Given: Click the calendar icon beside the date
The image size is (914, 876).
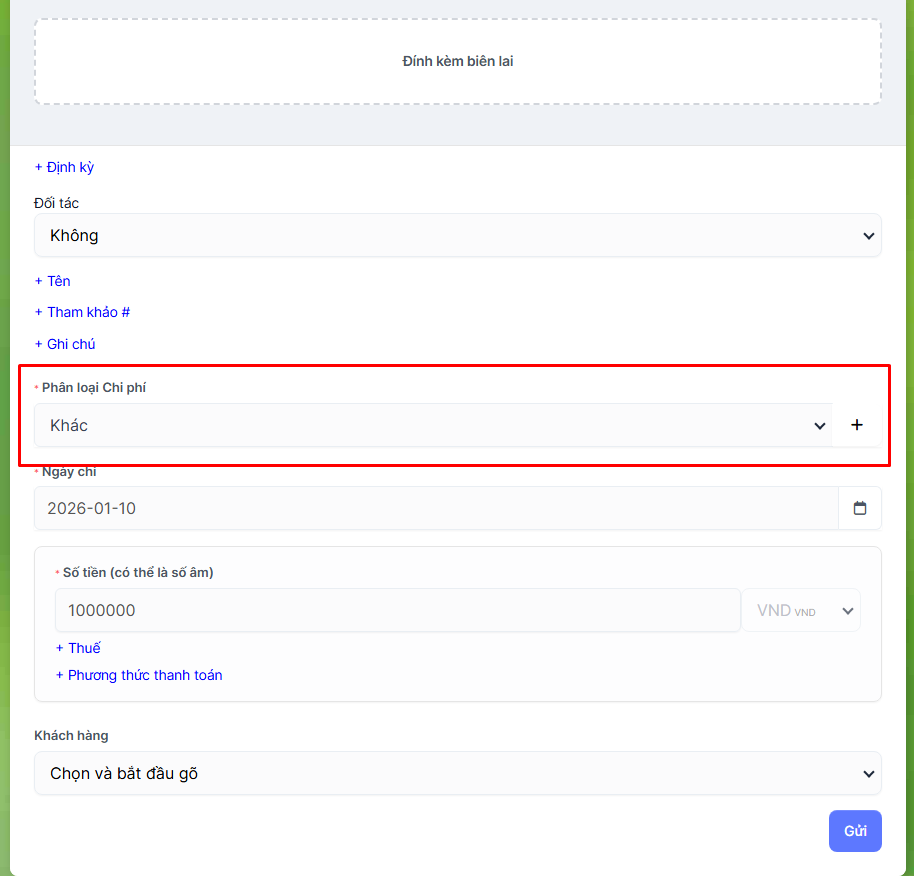Looking at the screenshot, I should click(859, 508).
